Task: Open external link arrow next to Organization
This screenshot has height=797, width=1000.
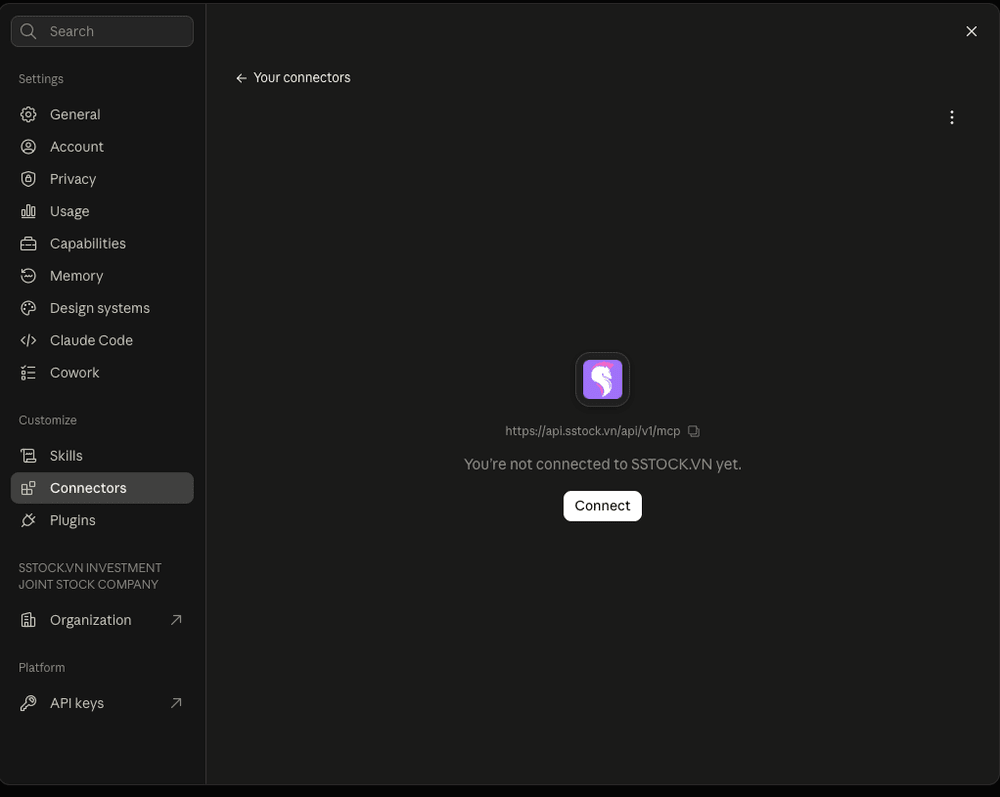Action: point(176,620)
